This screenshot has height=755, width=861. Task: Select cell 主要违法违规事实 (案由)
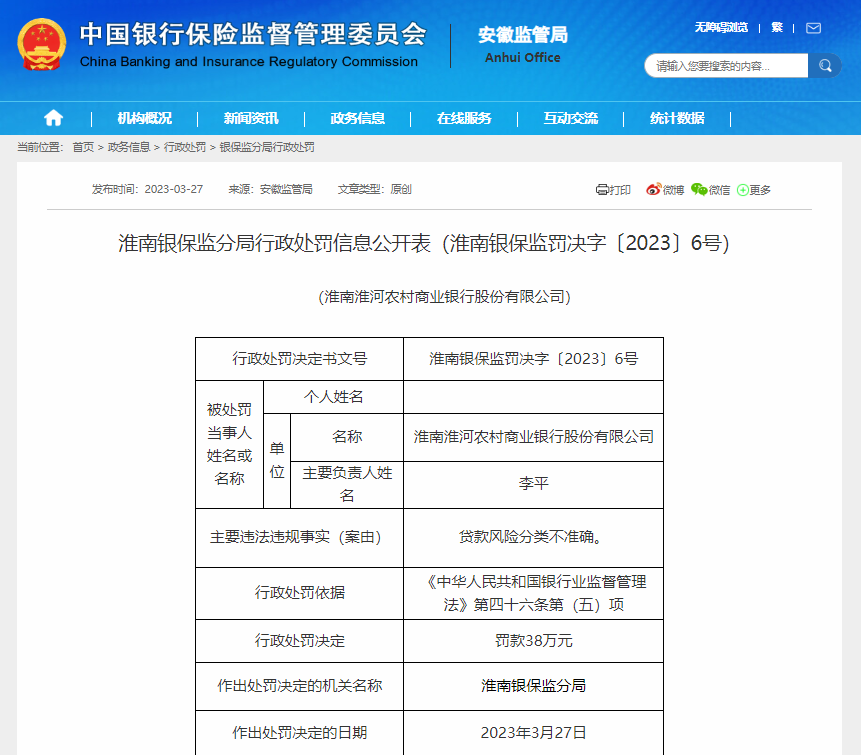pyautogui.click(x=299, y=538)
